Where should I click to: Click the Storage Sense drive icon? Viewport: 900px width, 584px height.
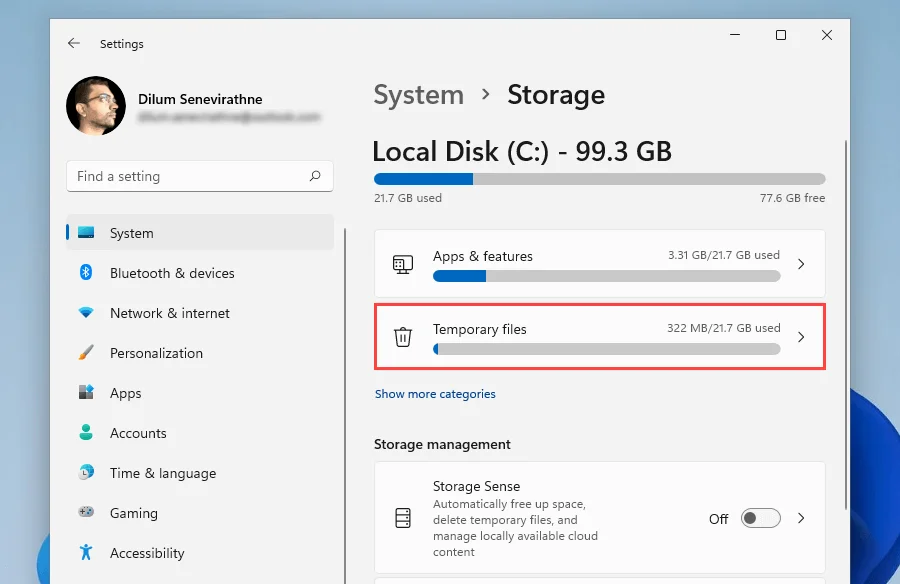point(403,518)
